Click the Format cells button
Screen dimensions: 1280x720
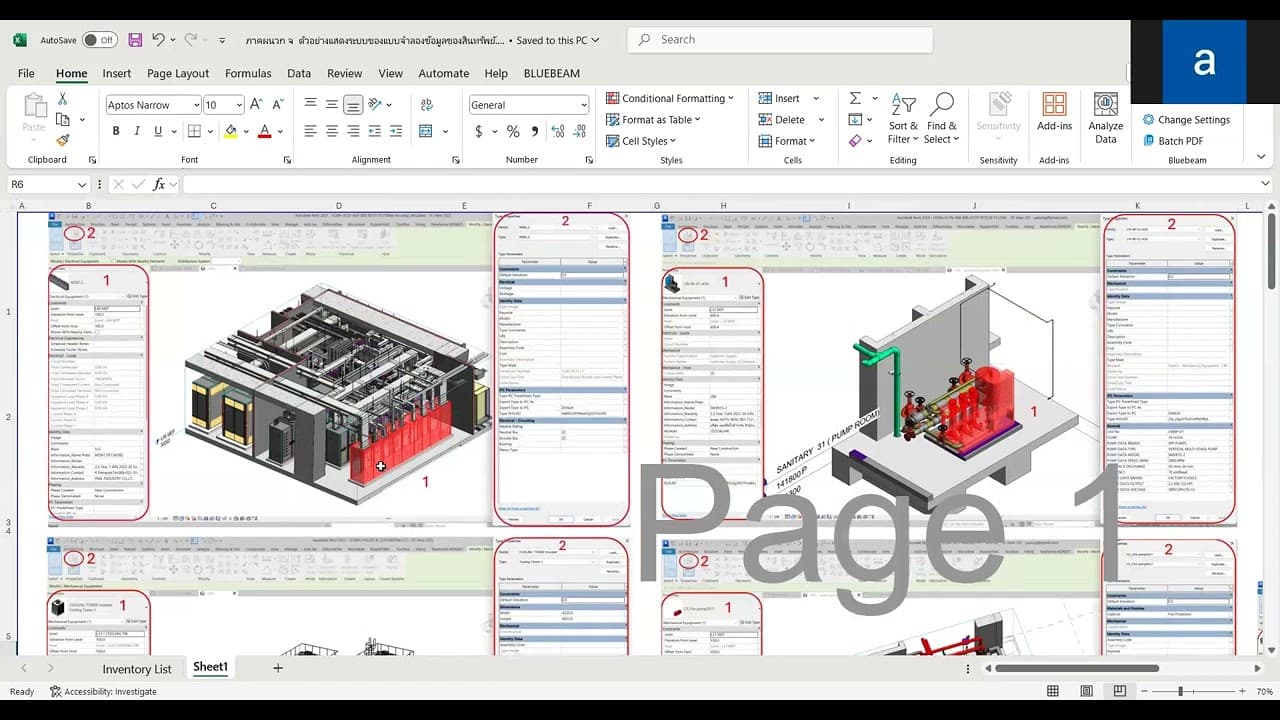[x=787, y=141]
